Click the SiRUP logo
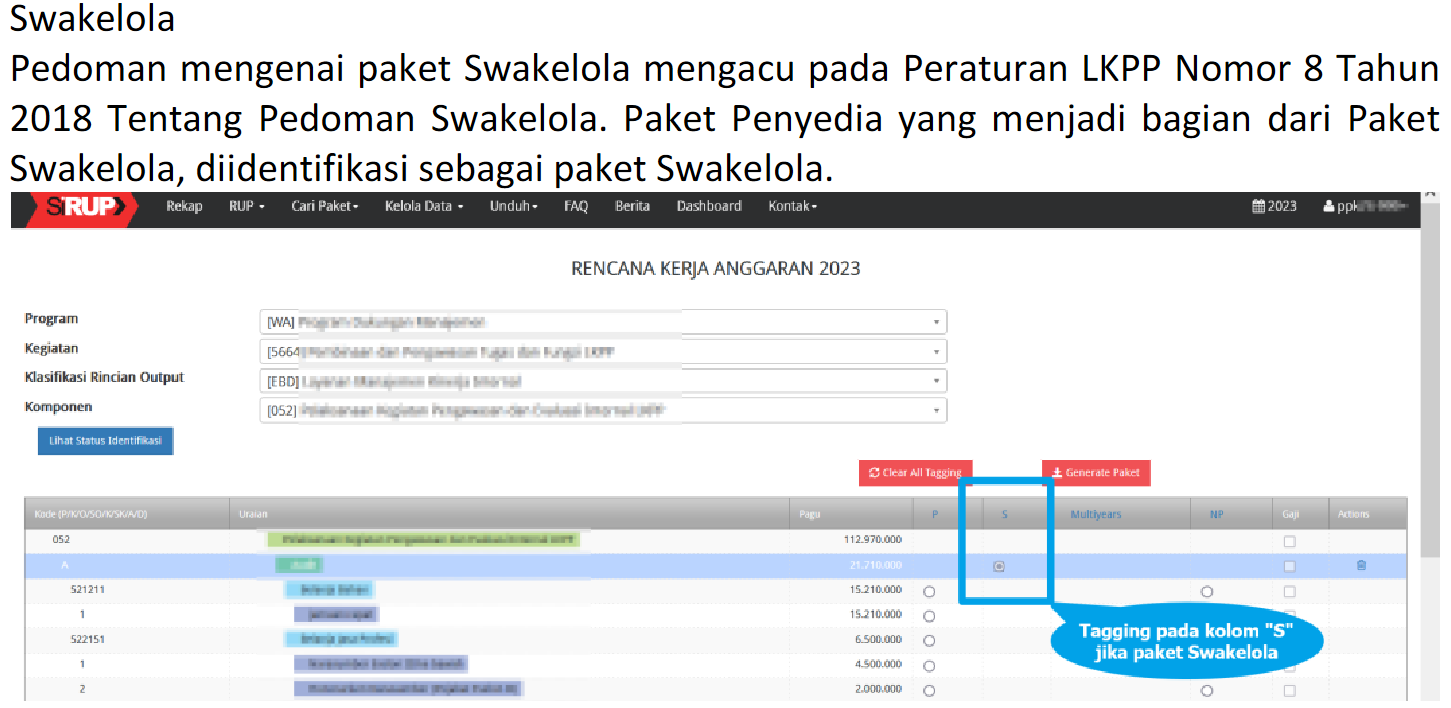Viewport: 1451px width, 708px height. pyautogui.click(x=85, y=207)
